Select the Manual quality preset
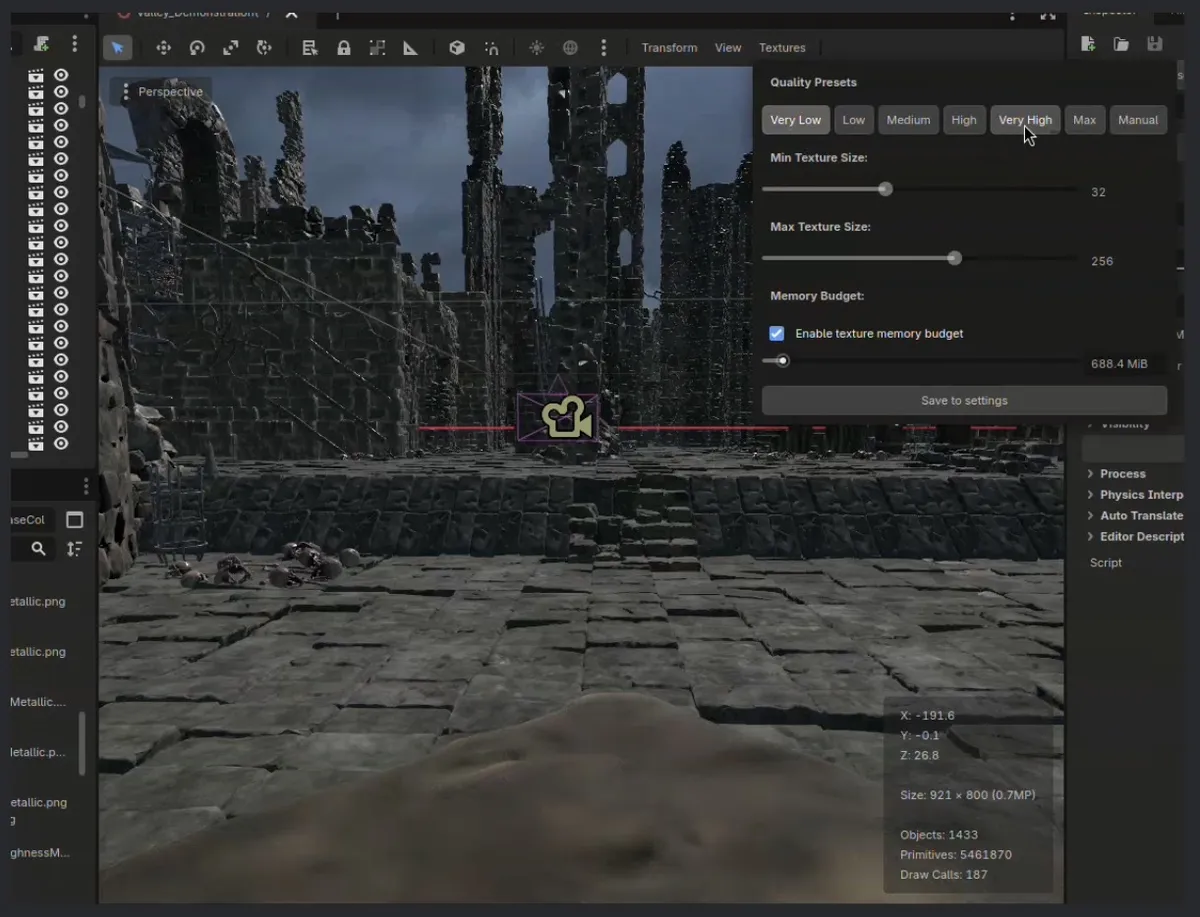Screen dimensions: 1200x917 (1138, 120)
